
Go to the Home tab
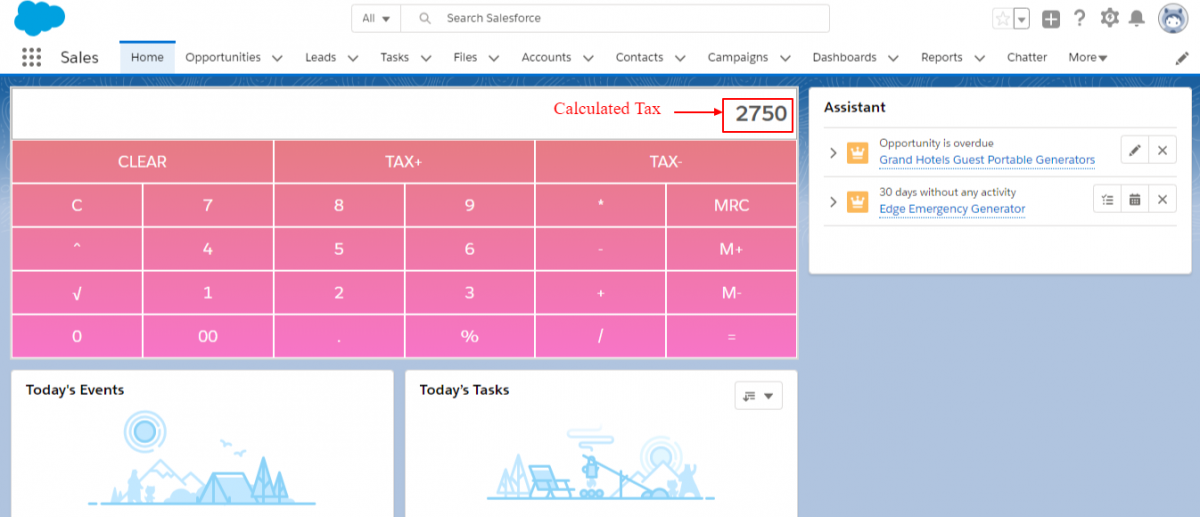(147, 57)
